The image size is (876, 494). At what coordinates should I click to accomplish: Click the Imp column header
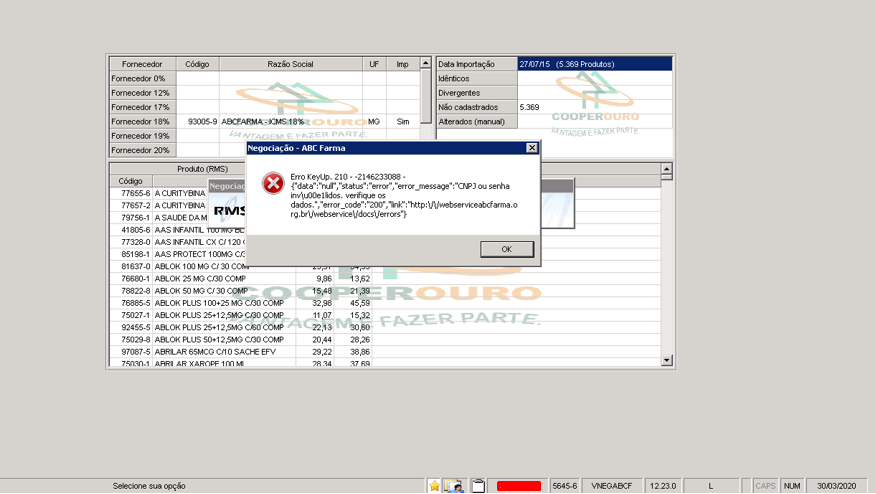(403, 64)
